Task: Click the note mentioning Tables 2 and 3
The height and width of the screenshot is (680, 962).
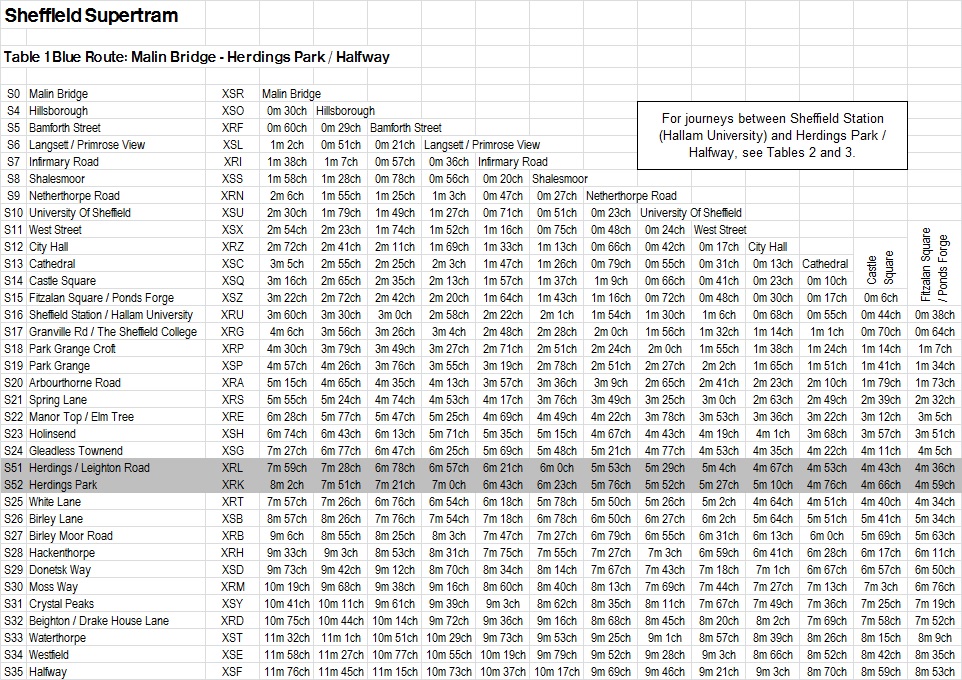Action: tap(772, 135)
